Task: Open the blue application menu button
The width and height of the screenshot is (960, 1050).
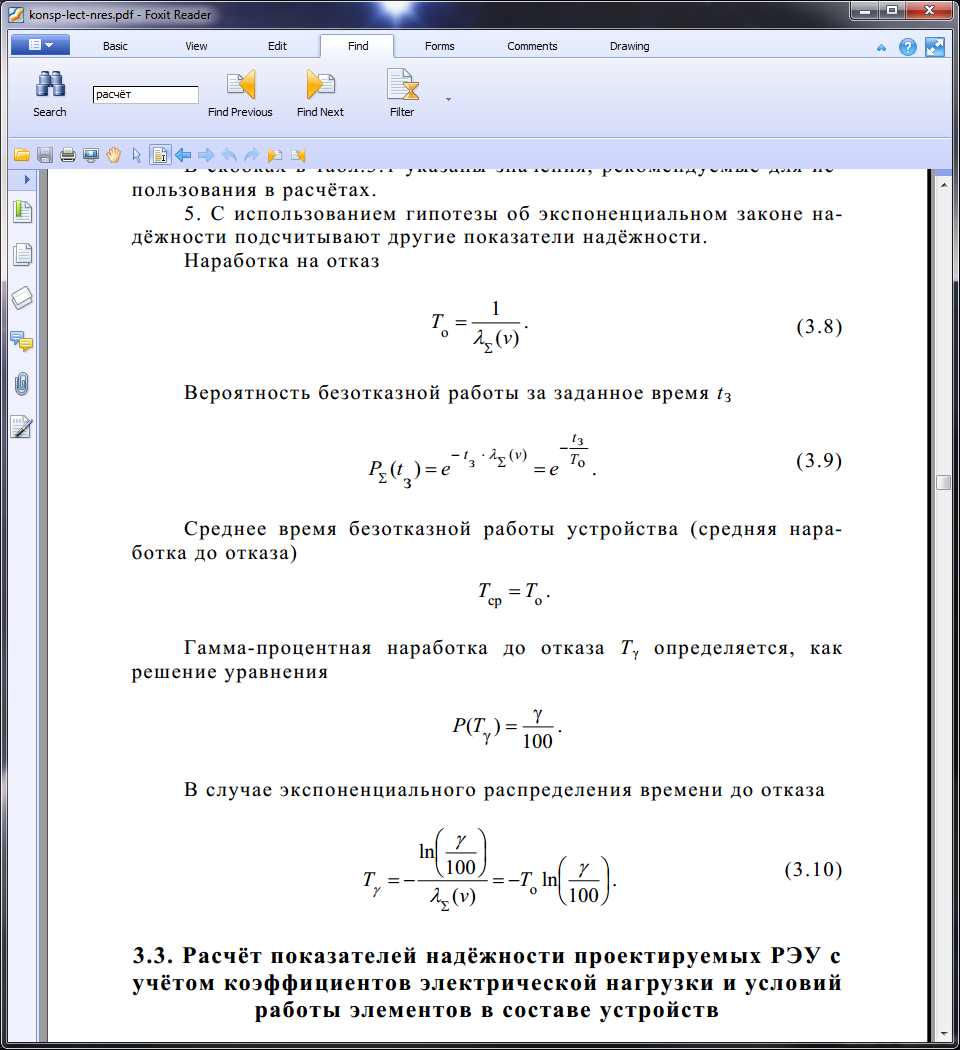Action: pyautogui.click(x=40, y=45)
